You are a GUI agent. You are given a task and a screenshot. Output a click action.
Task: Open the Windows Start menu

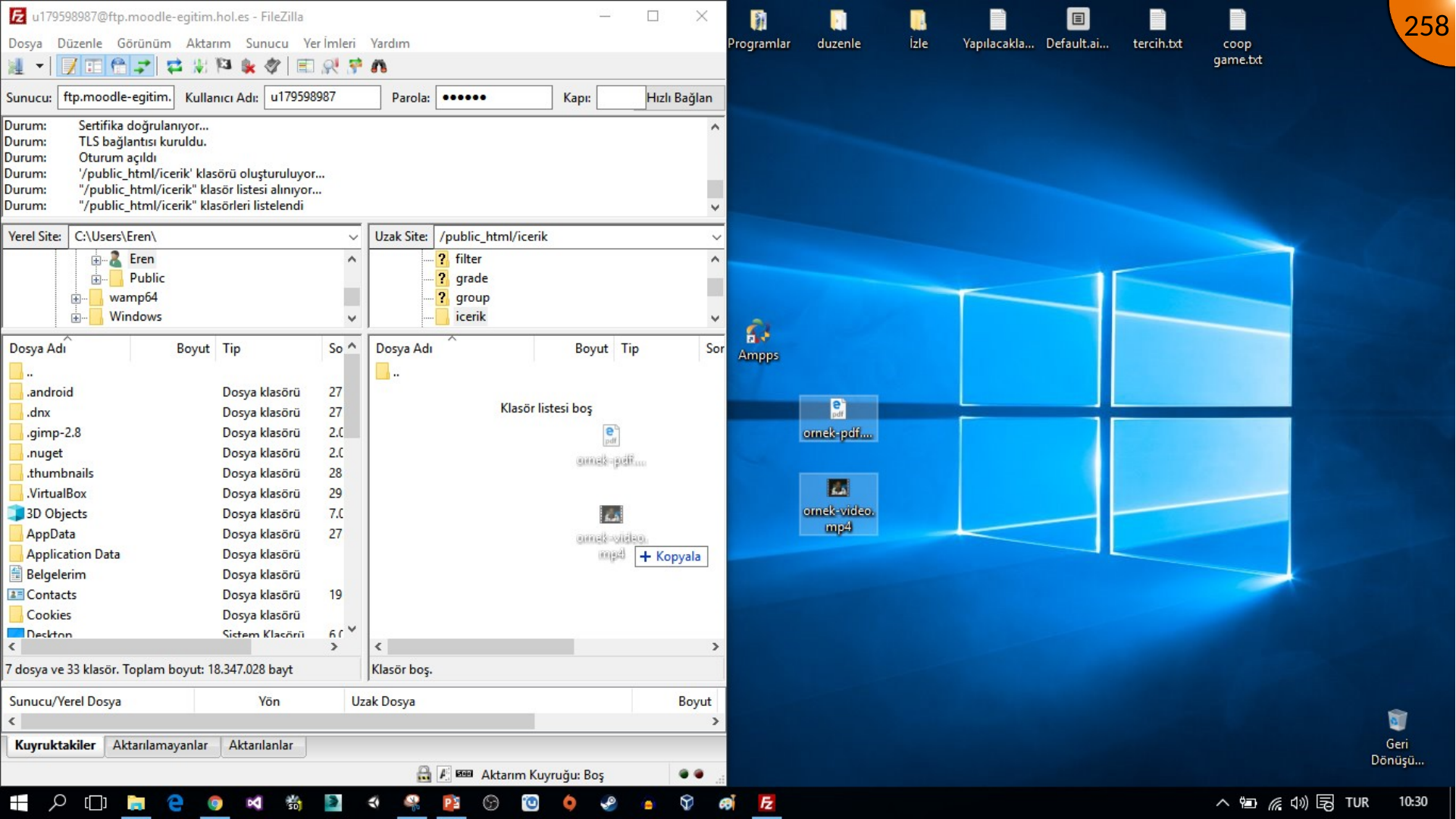tap(18, 803)
